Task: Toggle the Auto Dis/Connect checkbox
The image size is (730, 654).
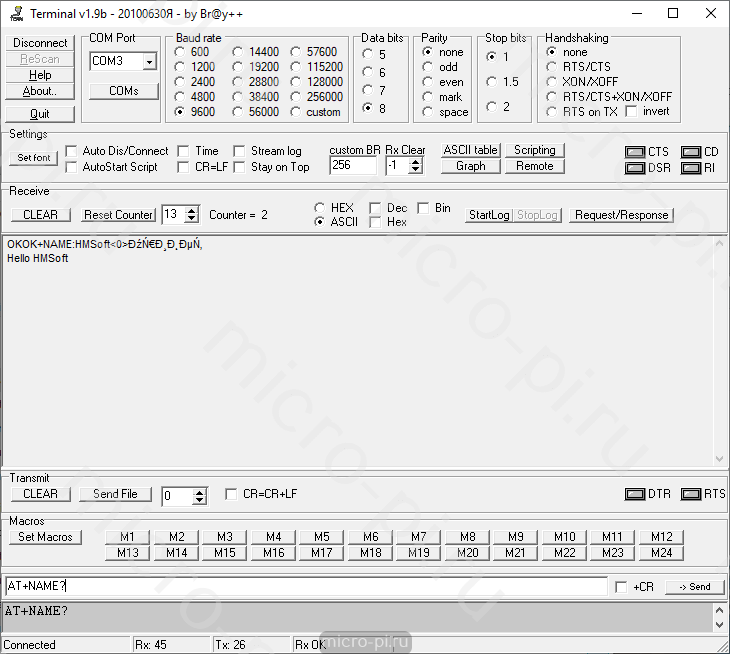Action: tap(71, 151)
